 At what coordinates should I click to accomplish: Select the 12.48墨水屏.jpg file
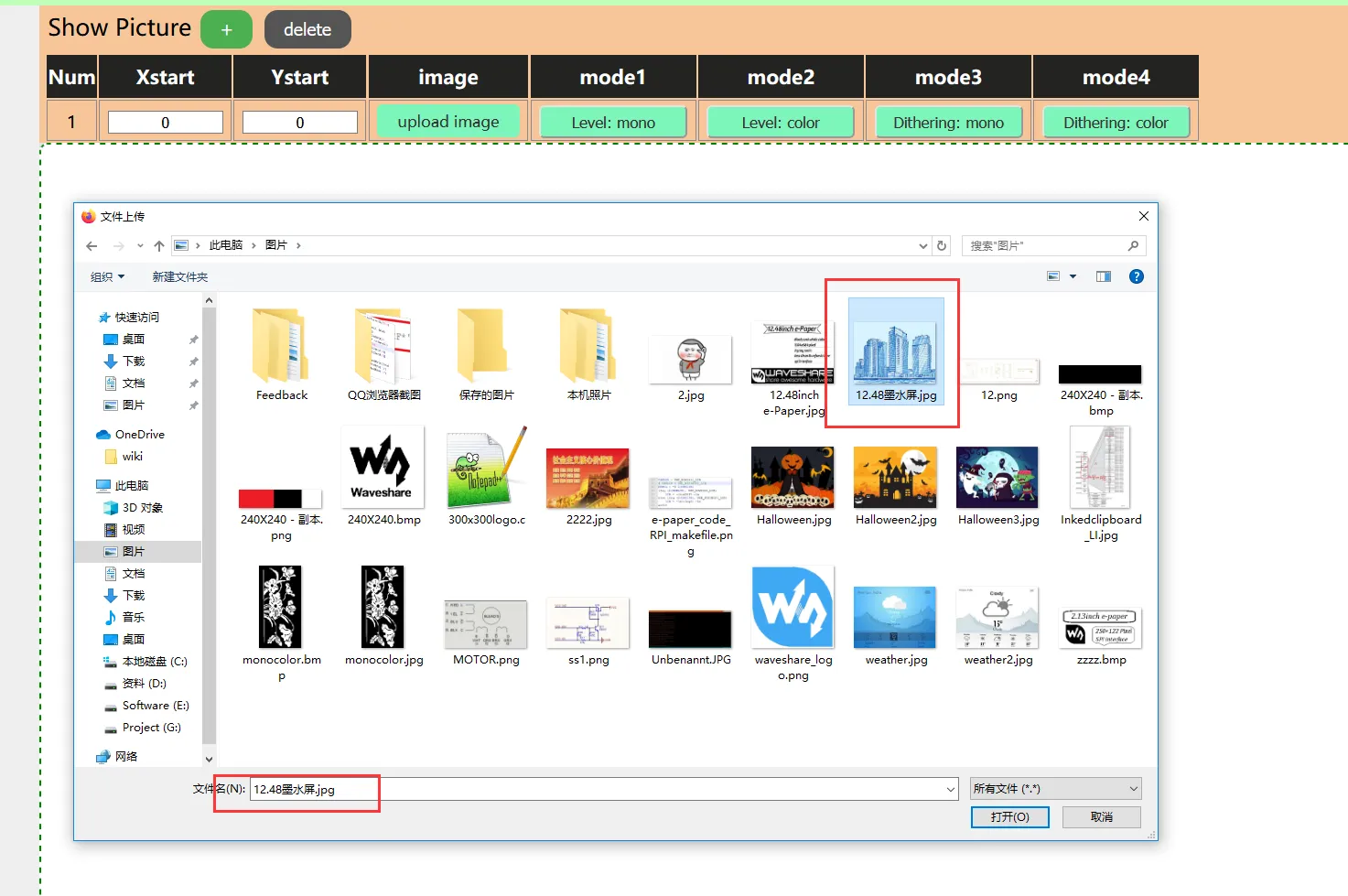896,352
